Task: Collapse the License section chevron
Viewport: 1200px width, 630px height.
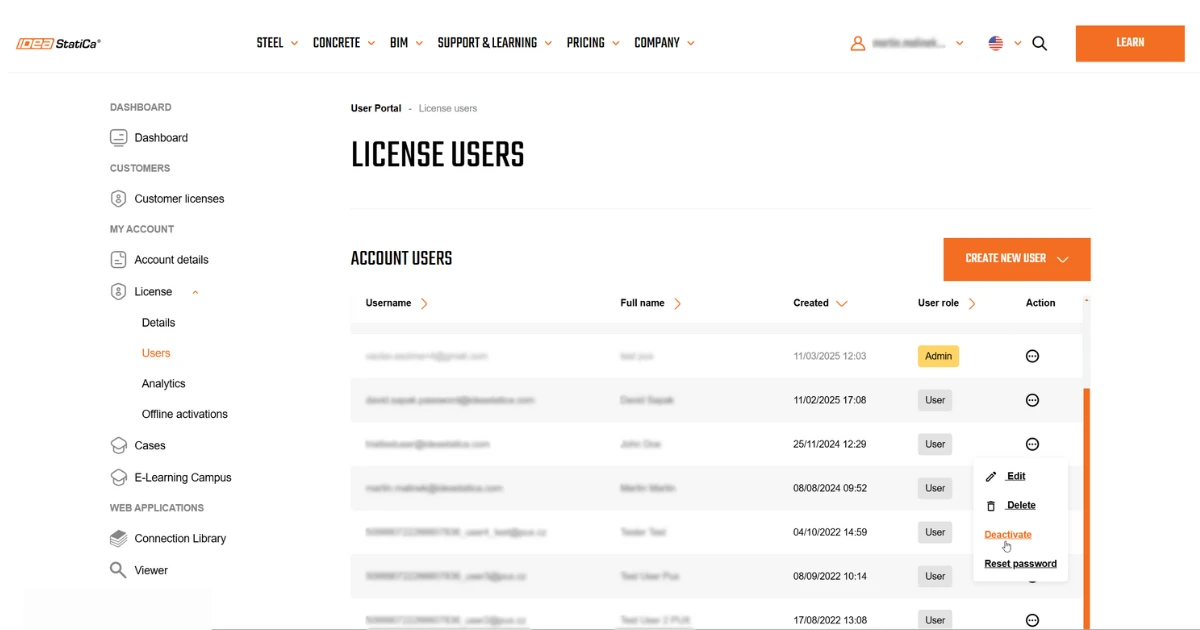Action: [195, 292]
